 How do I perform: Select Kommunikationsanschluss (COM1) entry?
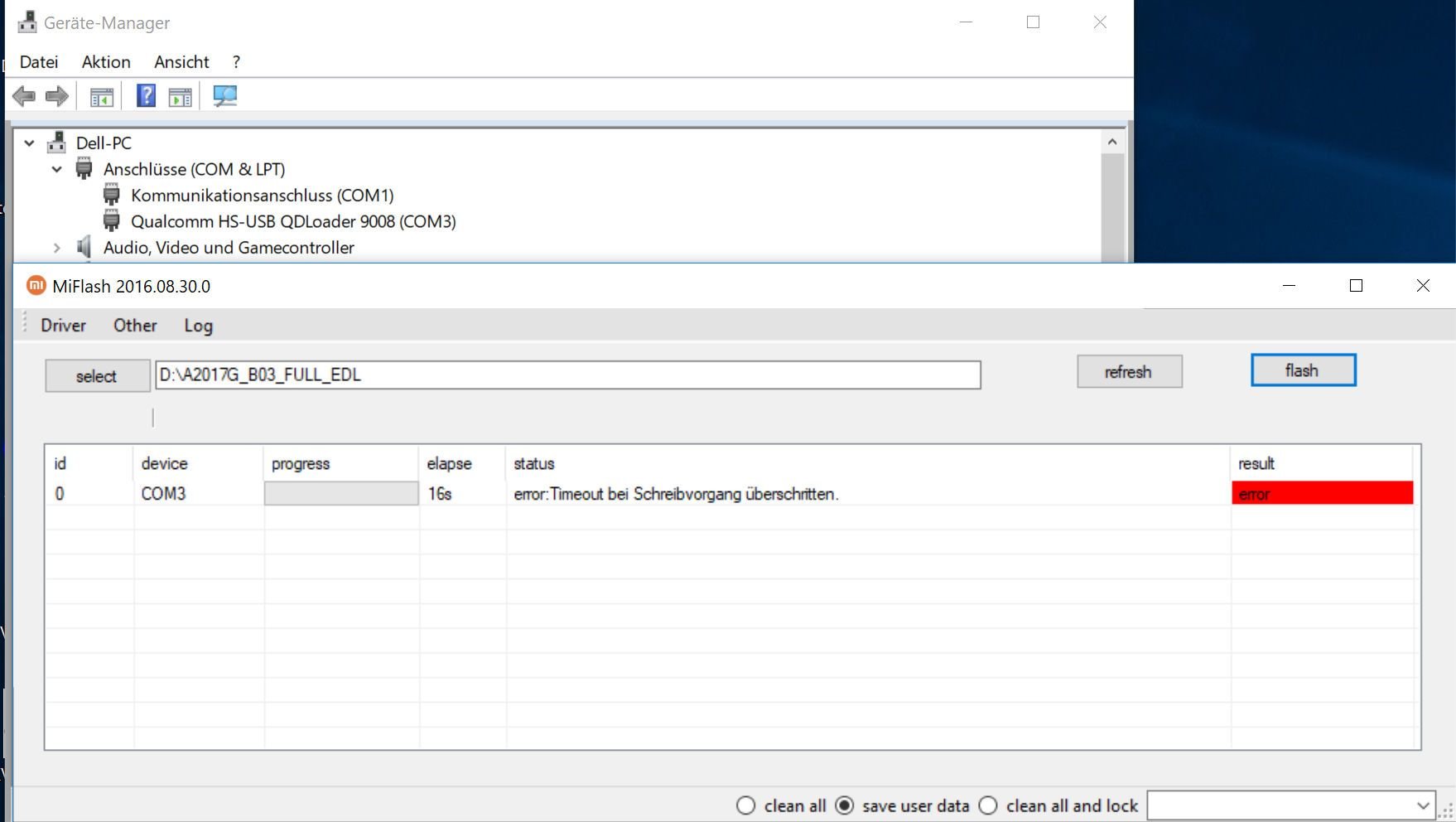[262, 195]
